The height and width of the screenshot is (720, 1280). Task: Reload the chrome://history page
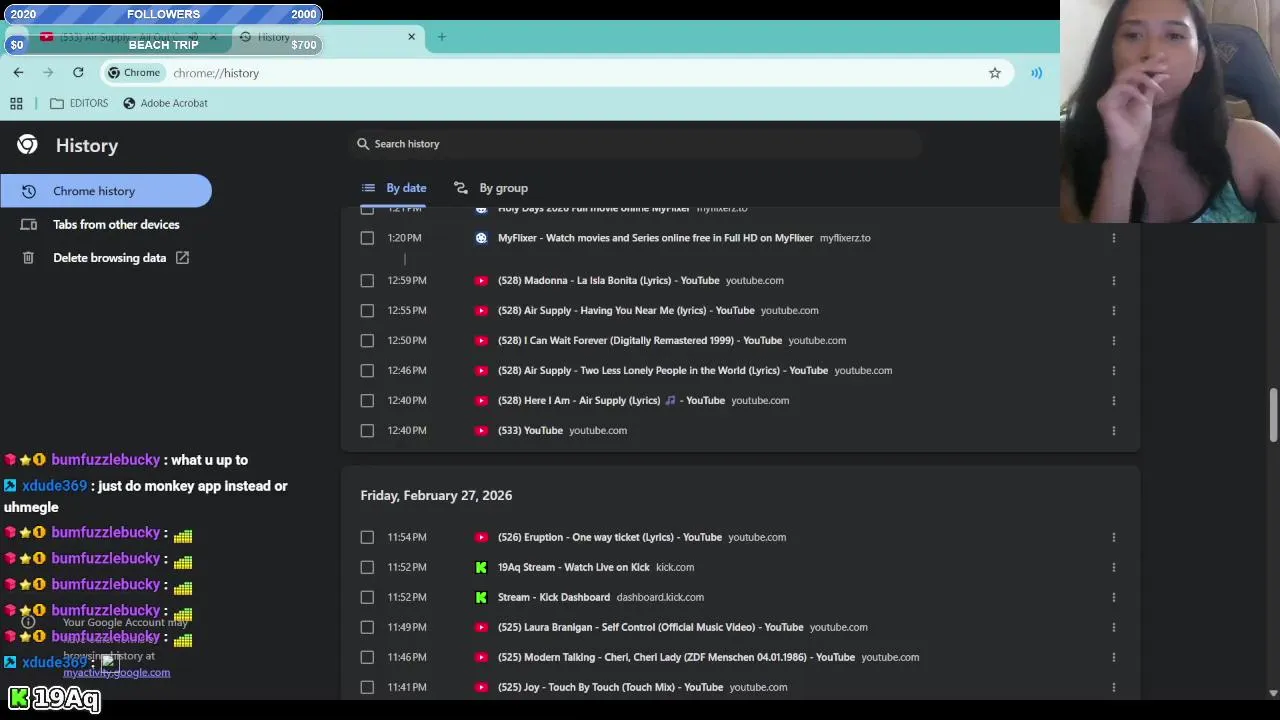tap(78, 73)
